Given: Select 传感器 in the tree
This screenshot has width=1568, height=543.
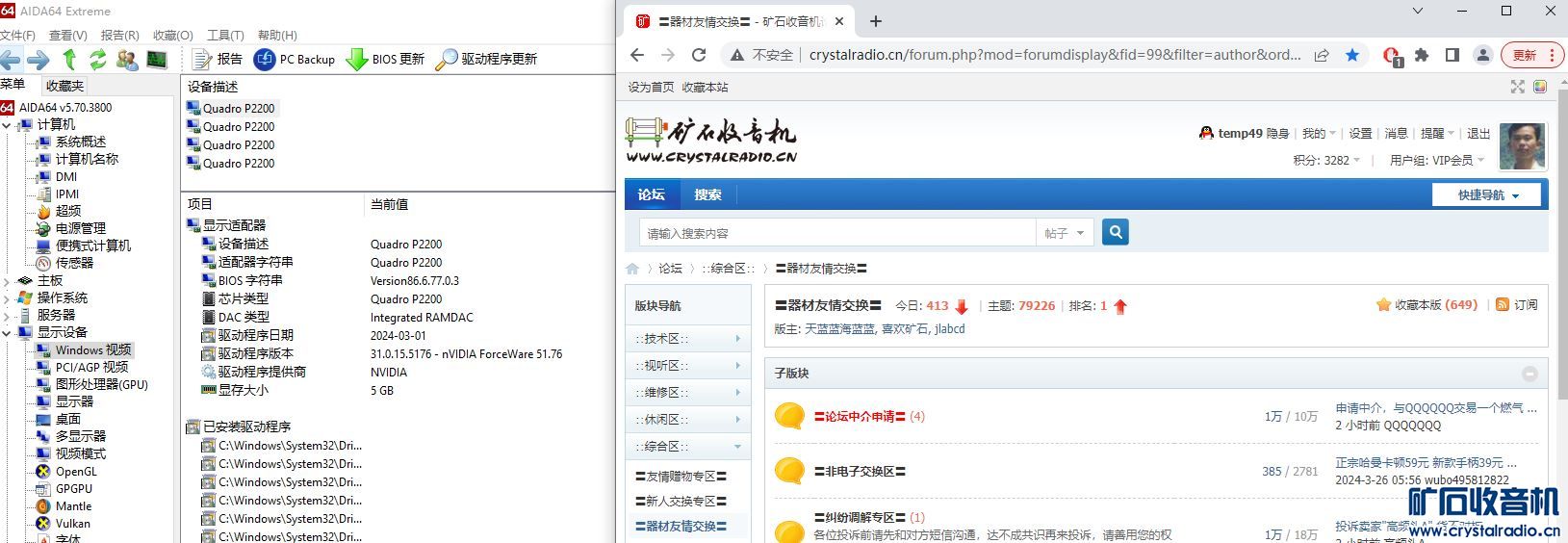Looking at the screenshot, I should tap(74, 263).
